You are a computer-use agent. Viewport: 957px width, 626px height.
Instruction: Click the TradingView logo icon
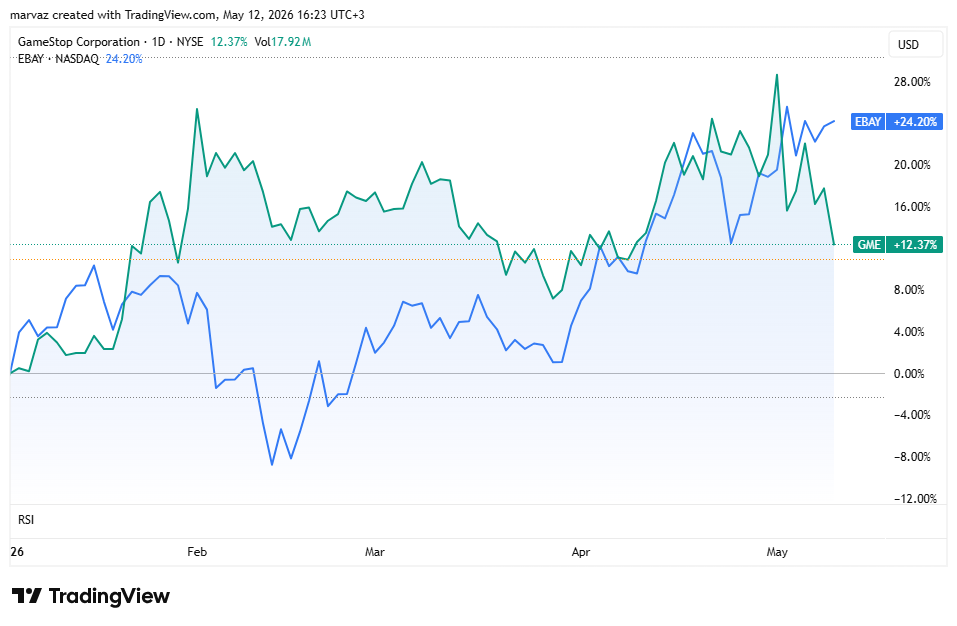point(27,595)
